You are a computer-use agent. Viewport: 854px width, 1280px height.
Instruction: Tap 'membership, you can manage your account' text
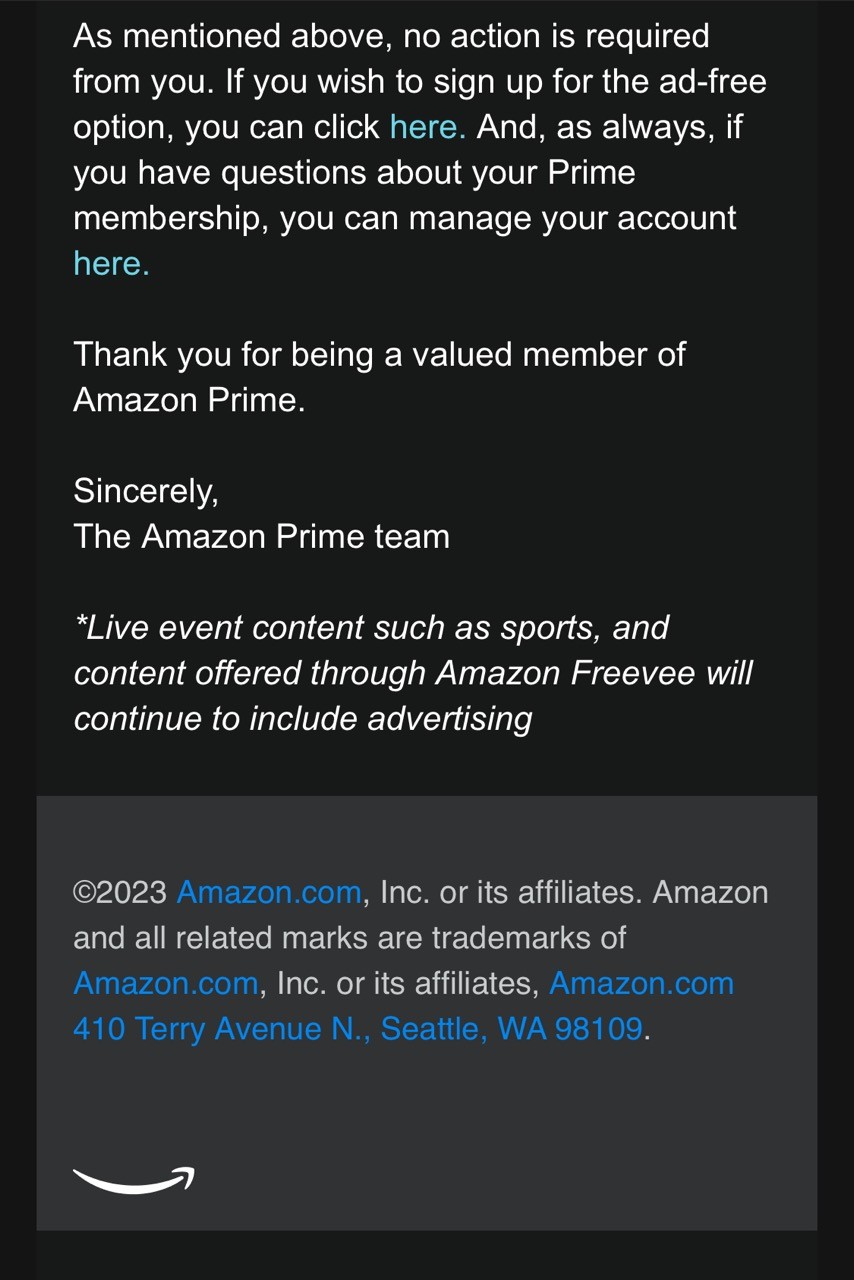404,218
